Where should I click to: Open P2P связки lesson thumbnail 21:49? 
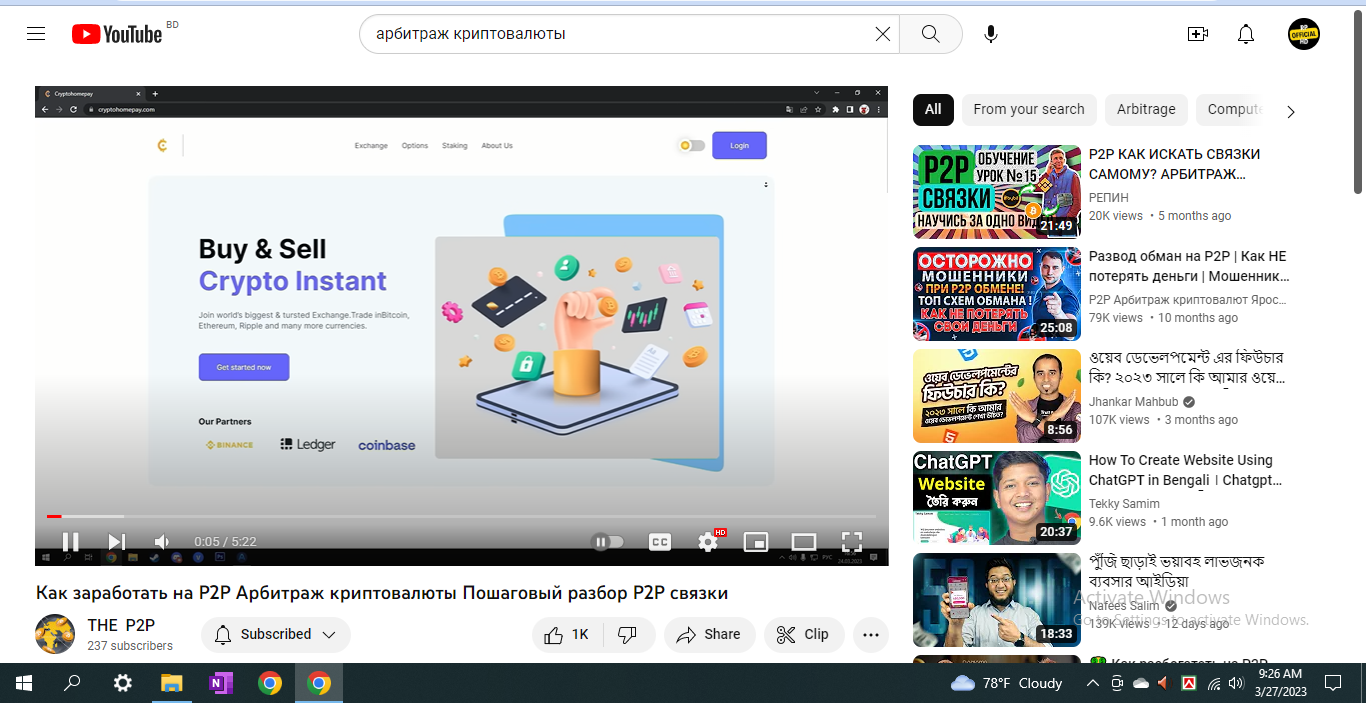997,192
